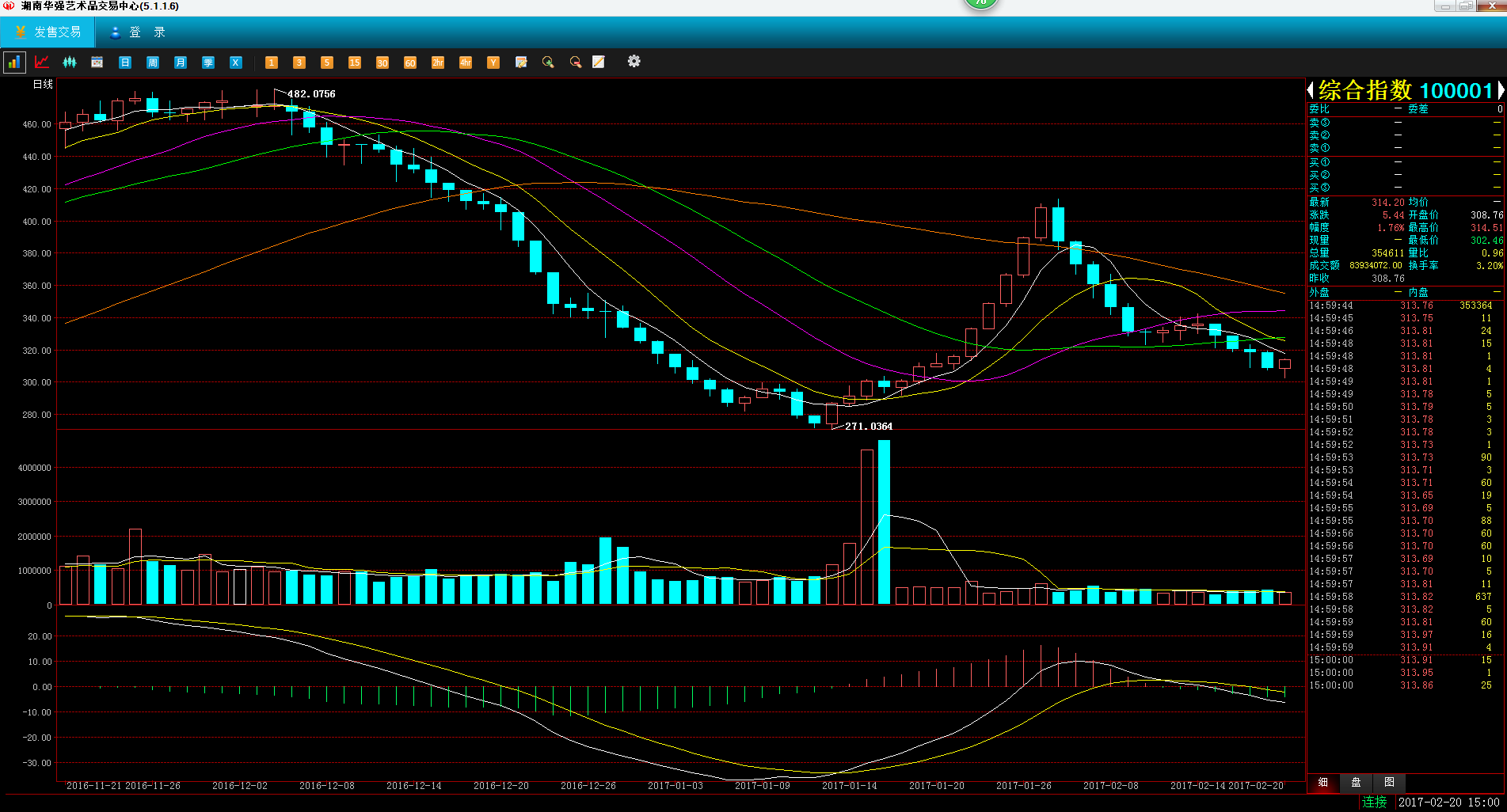Click the 2017-02-08 date axis label
Viewport: 1507px width, 812px height.
point(1111,786)
